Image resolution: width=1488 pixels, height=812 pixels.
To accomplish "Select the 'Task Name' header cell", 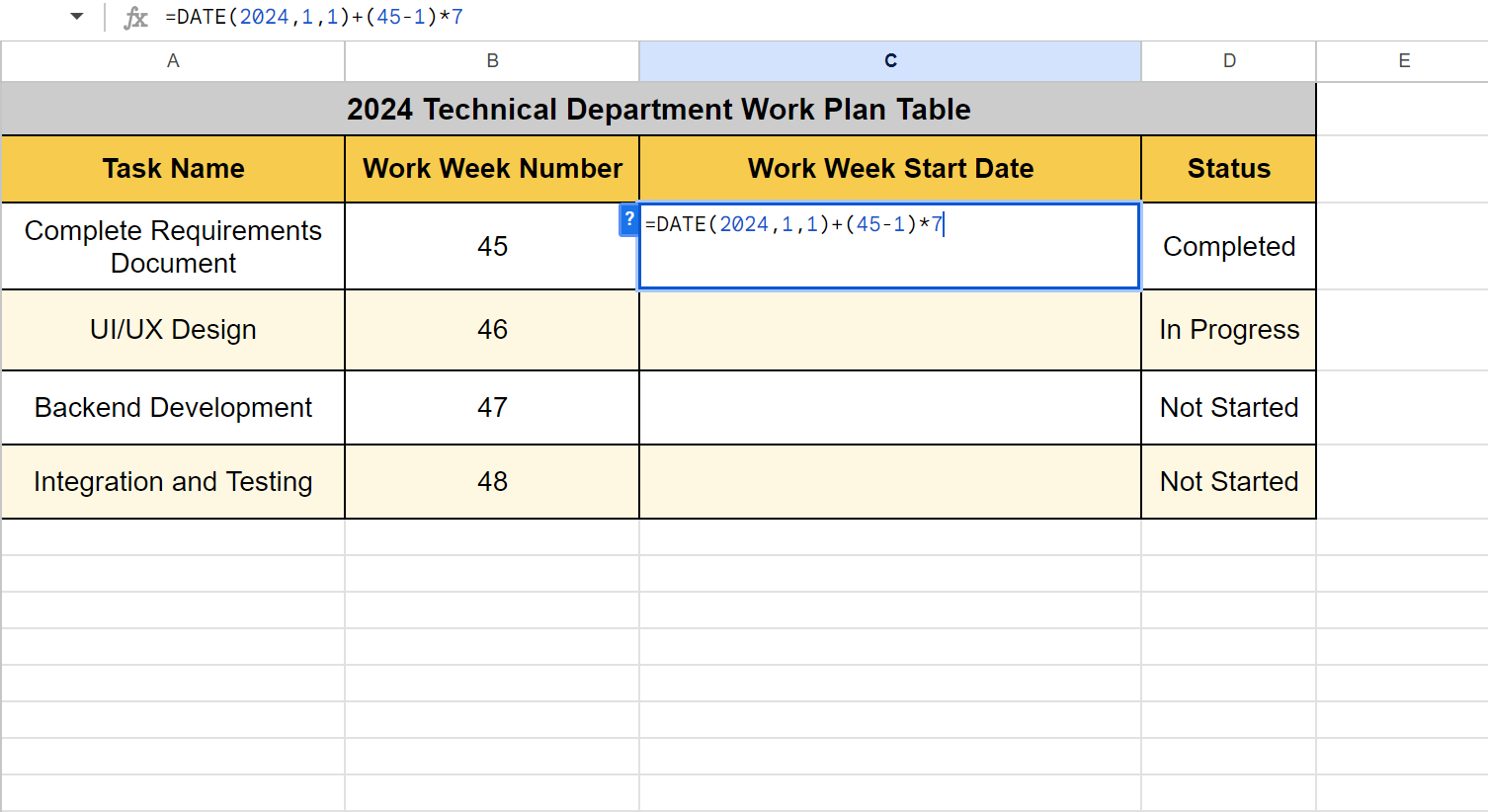I will pos(173,169).
